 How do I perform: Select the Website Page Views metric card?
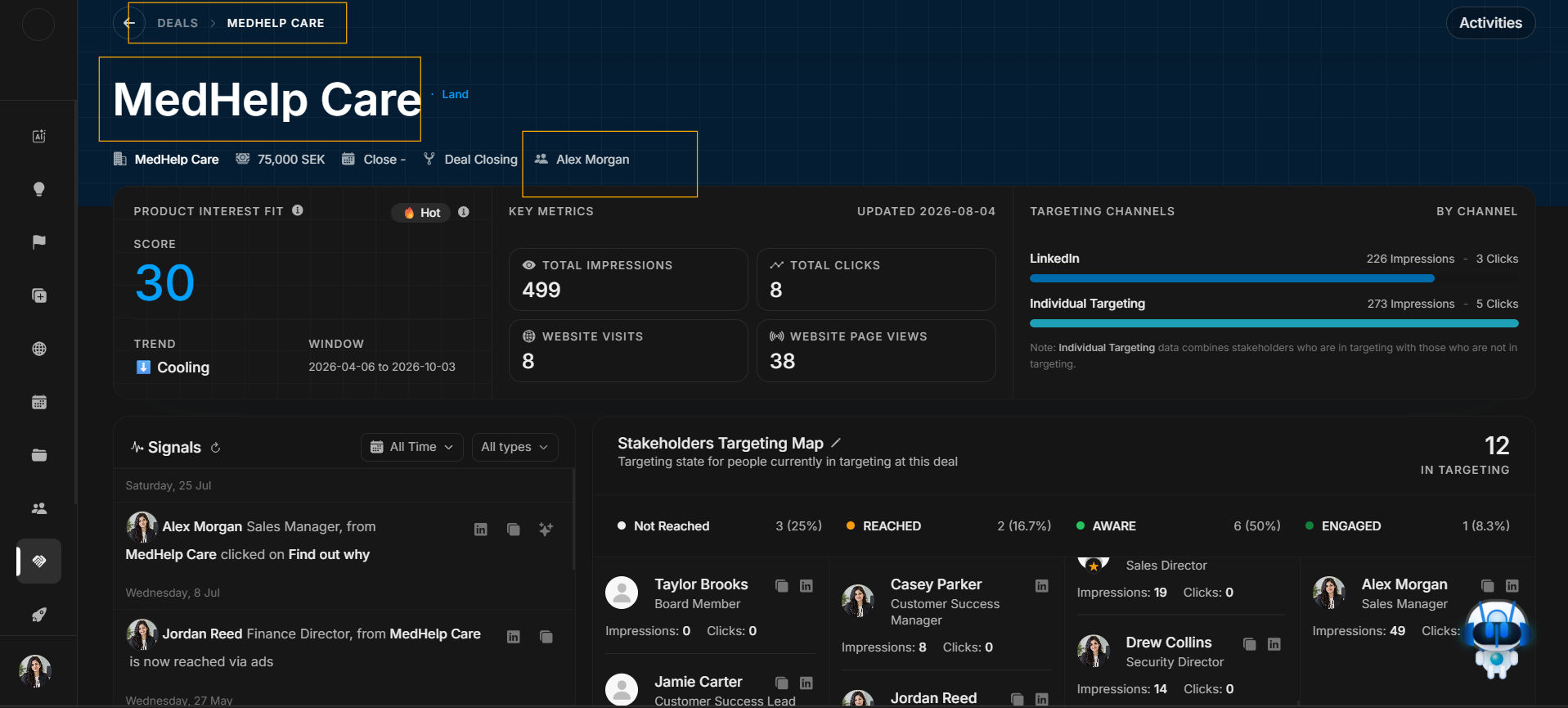click(876, 350)
